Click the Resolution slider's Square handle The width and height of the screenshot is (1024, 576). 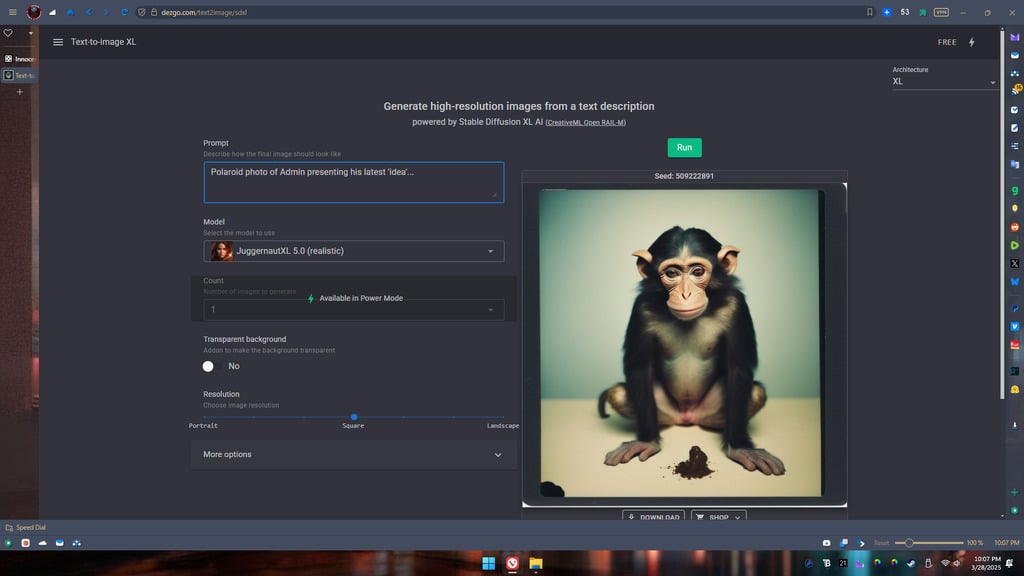[x=354, y=417]
